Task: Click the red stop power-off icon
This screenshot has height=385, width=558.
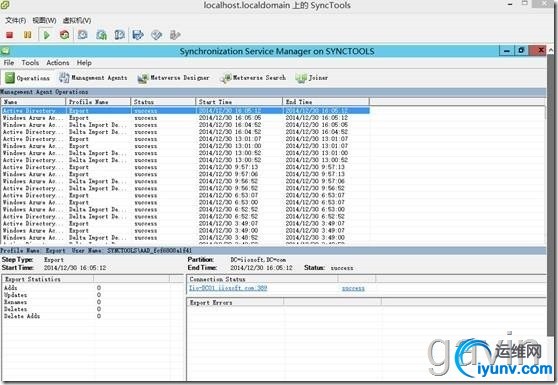Action: [x=10, y=35]
